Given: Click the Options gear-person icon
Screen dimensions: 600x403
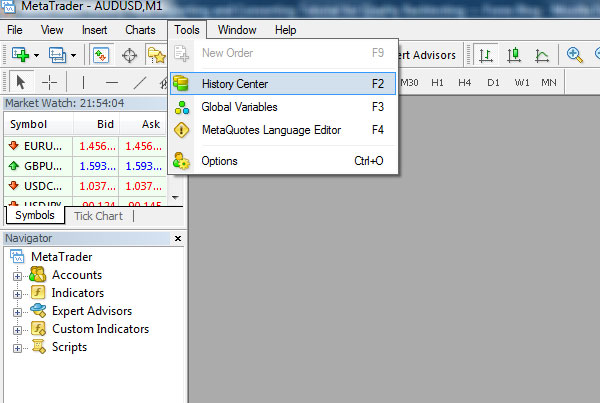Looking at the screenshot, I should 181,161.
